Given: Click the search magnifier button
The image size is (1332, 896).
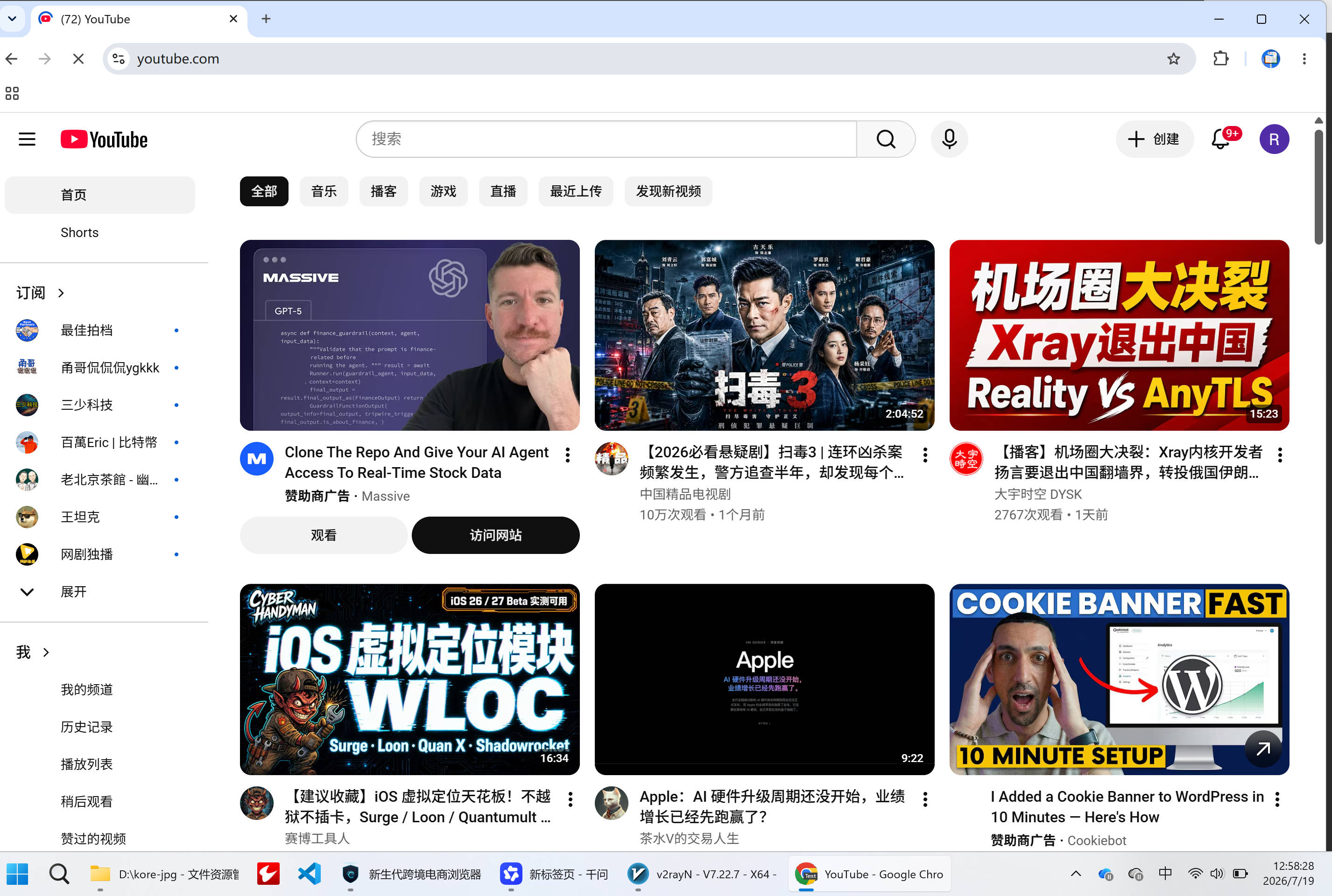Looking at the screenshot, I should [x=886, y=139].
